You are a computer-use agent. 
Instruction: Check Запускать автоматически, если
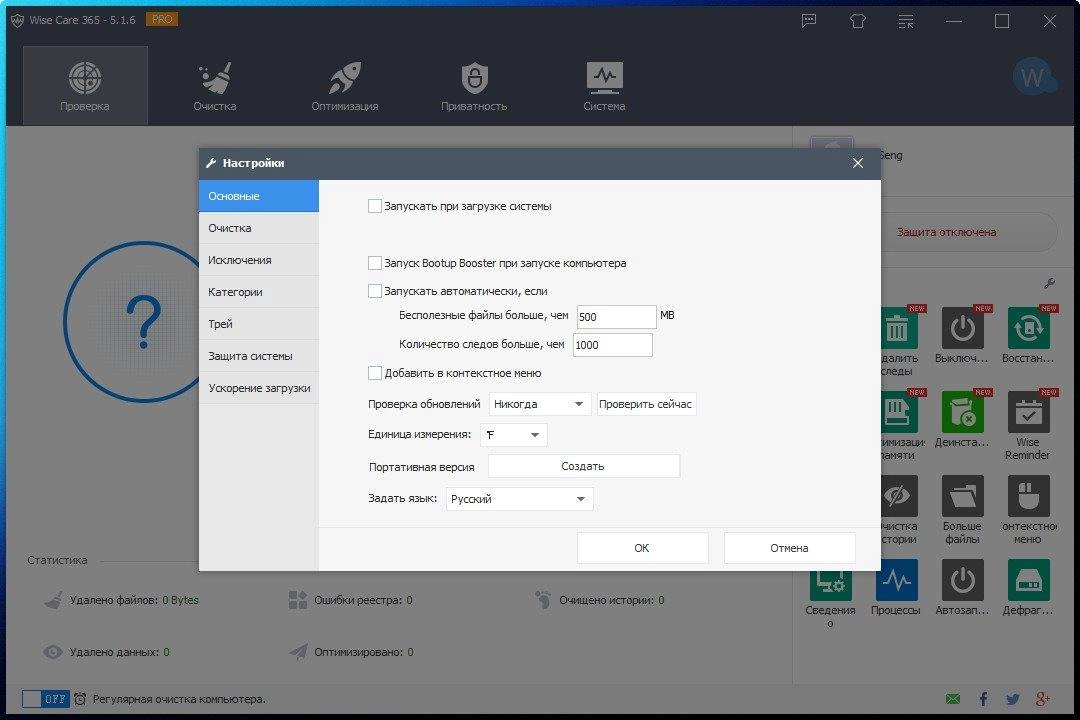375,291
